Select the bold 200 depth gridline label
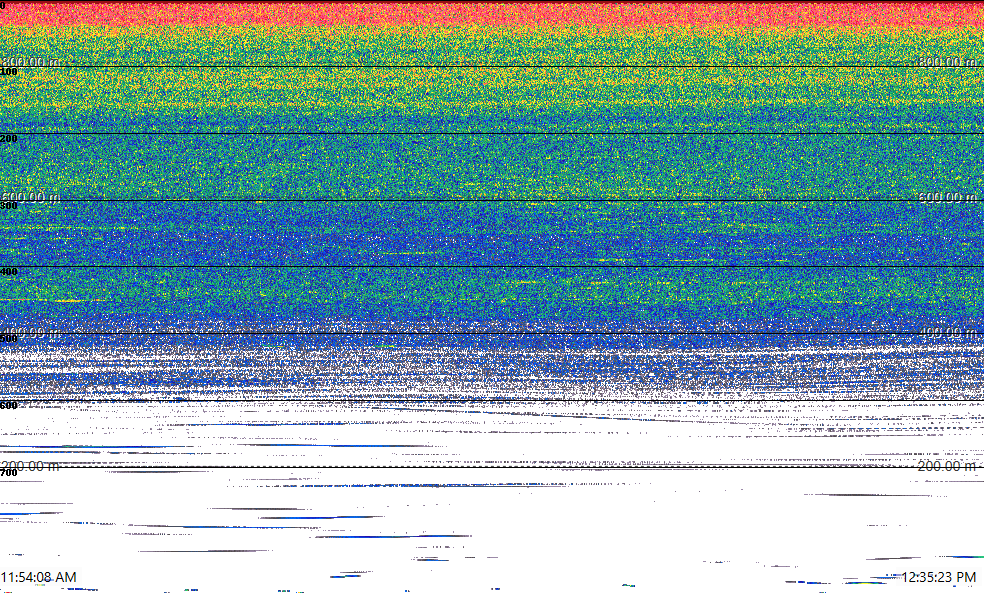Viewport: 984px width, 594px height. (x=9, y=139)
